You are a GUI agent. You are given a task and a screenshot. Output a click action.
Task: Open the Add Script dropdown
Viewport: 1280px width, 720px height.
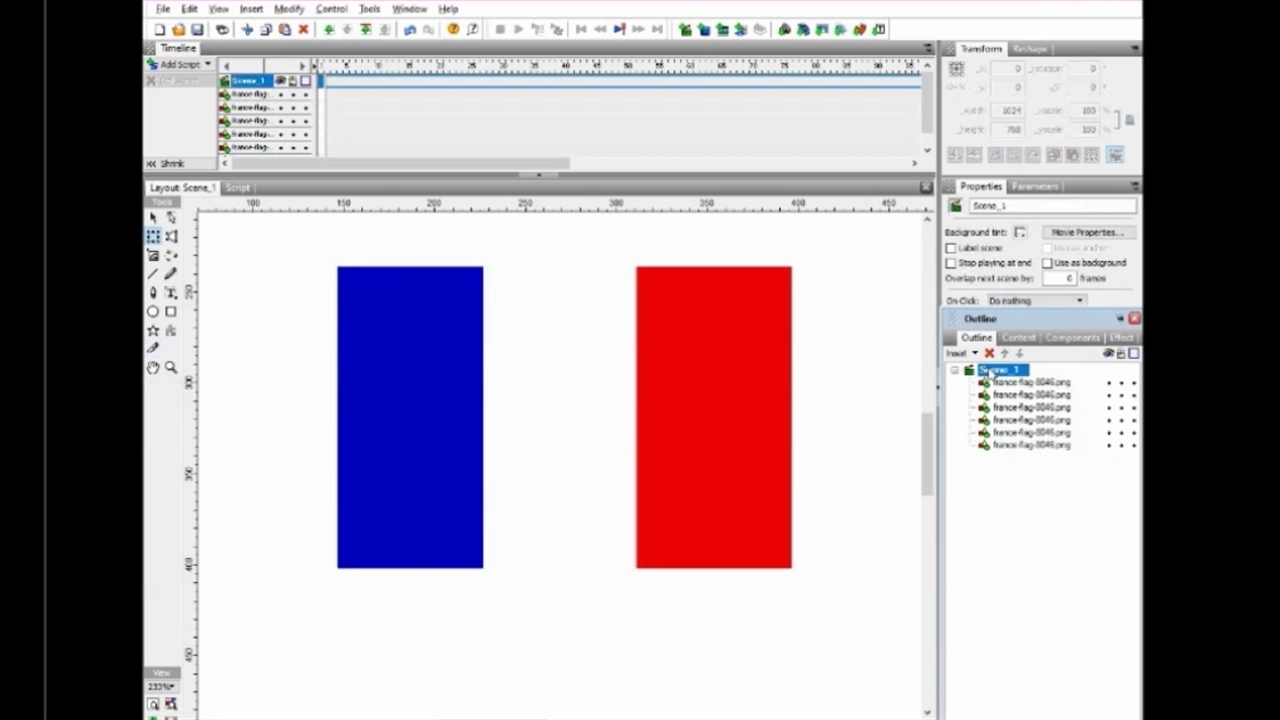pos(181,65)
